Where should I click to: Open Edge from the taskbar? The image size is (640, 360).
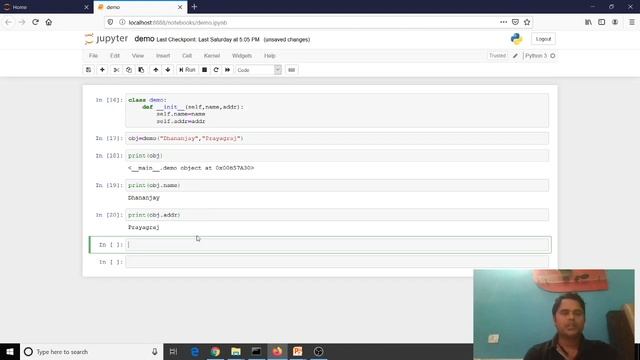coord(195,351)
